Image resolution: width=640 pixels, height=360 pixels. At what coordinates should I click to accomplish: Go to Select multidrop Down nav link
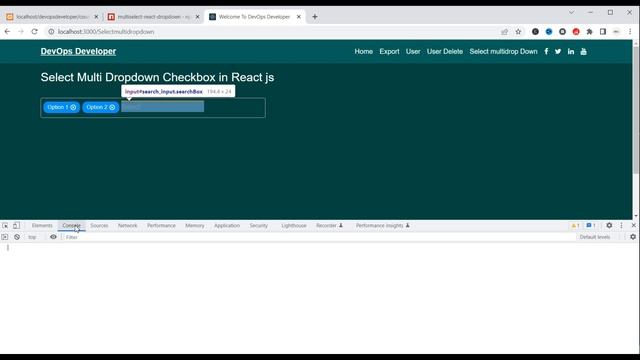coord(503,51)
